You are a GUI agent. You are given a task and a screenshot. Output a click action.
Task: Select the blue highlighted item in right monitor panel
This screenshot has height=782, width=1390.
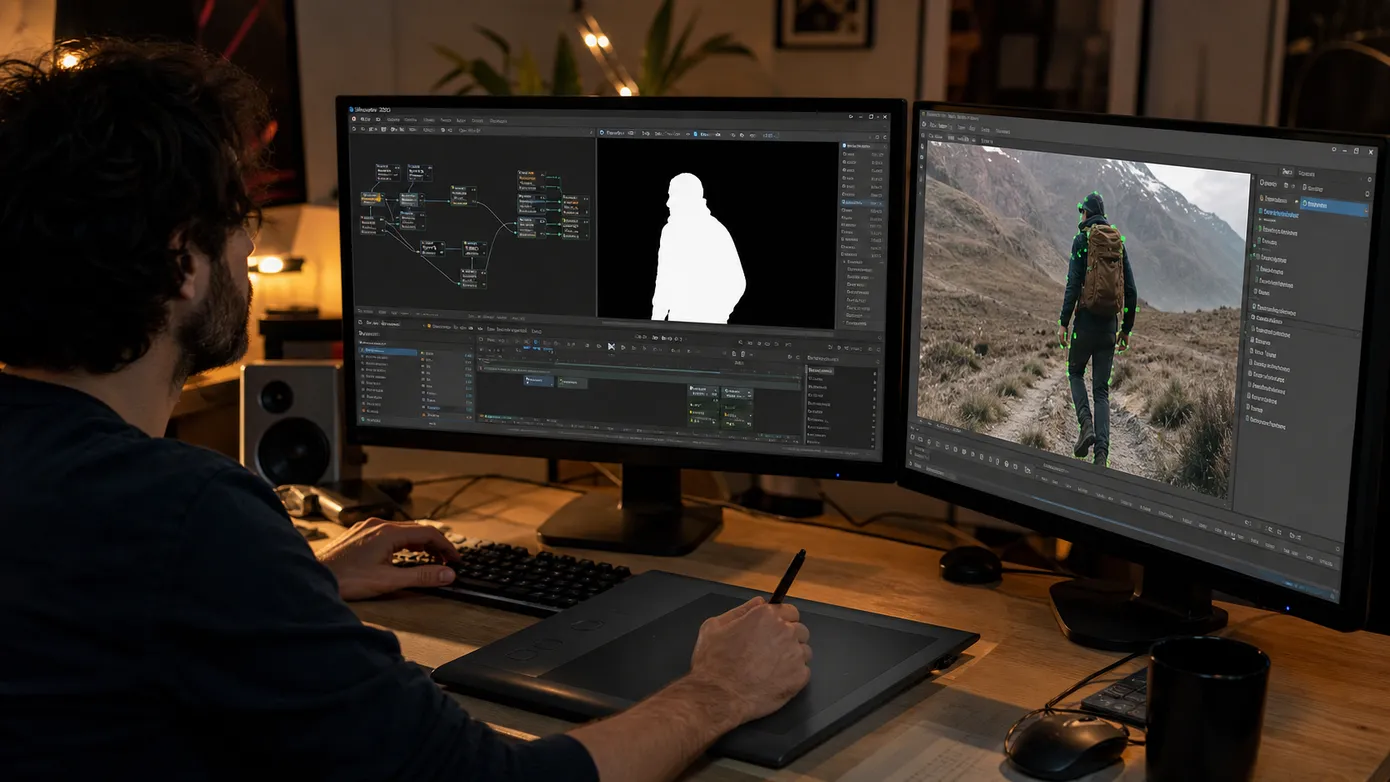pyautogui.click(x=1335, y=207)
